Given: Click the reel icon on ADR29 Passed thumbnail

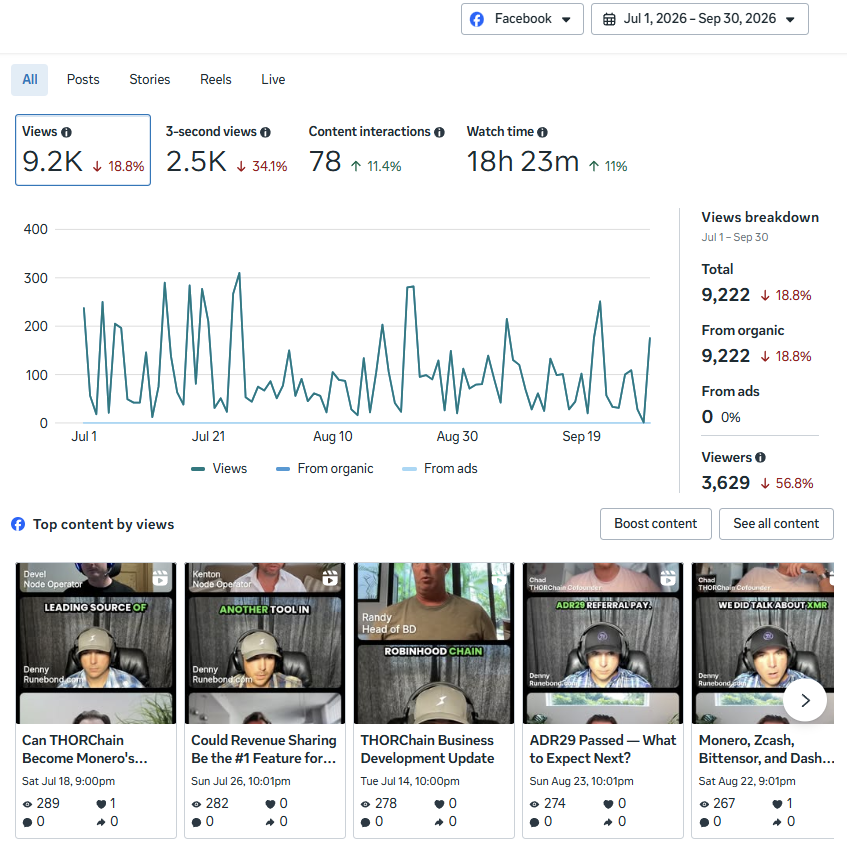Looking at the screenshot, I should coord(668,578).
